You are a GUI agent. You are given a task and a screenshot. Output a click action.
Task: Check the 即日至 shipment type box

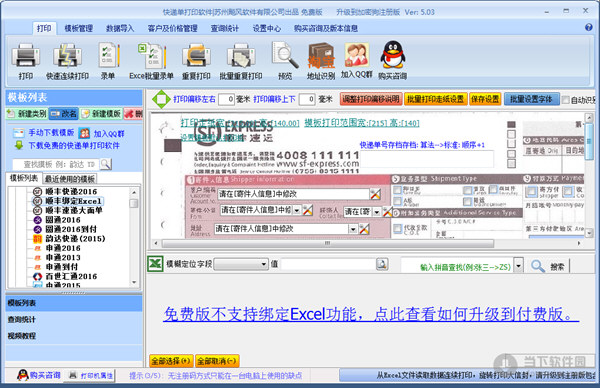(x=398, y=190)
